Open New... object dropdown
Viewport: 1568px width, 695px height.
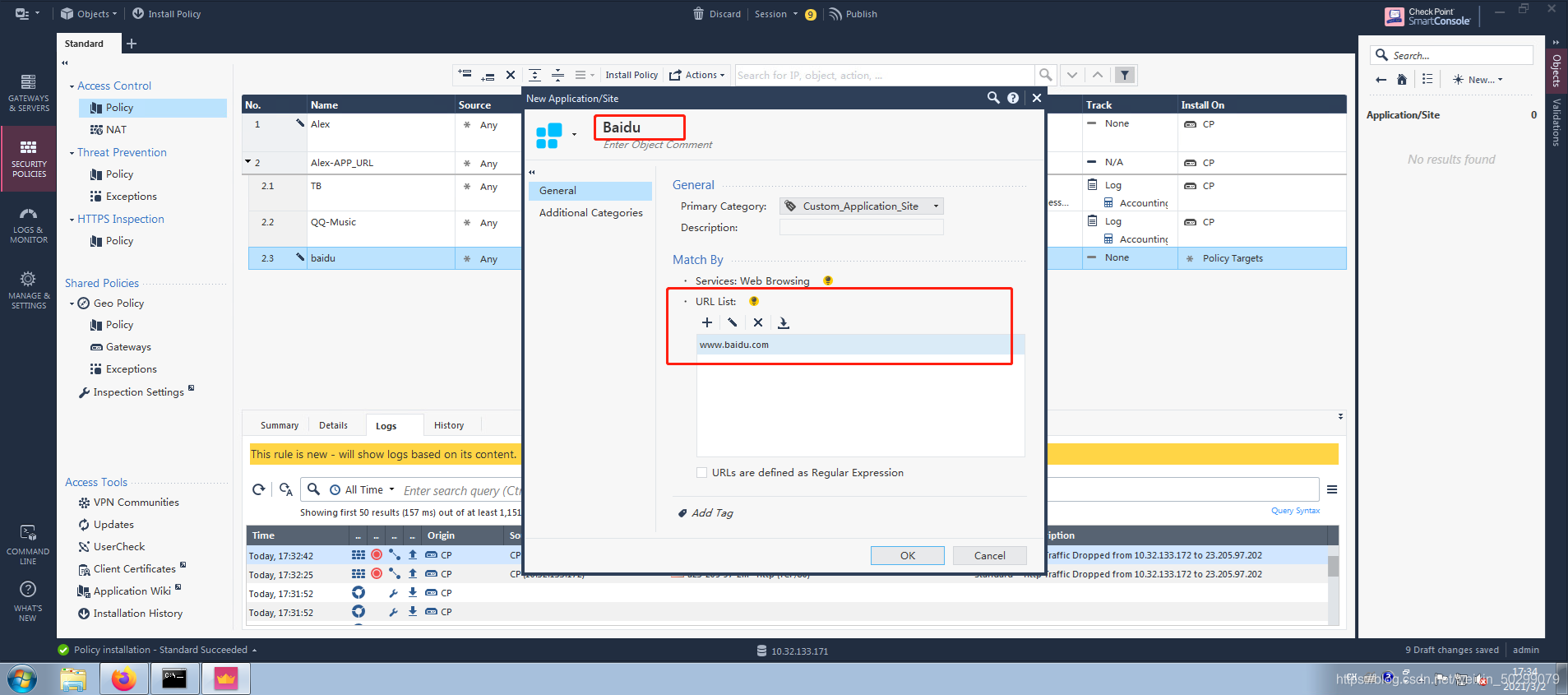pos(1478,80)
